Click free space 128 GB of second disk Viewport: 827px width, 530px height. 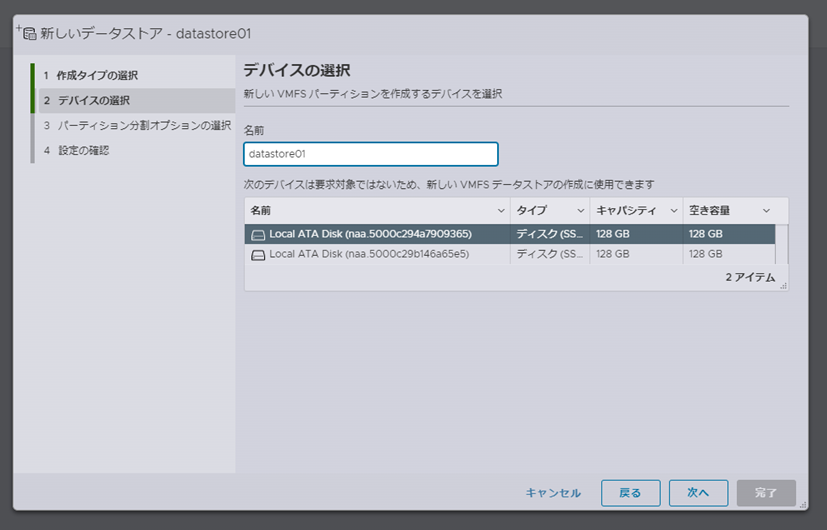(x=706, y=254)
